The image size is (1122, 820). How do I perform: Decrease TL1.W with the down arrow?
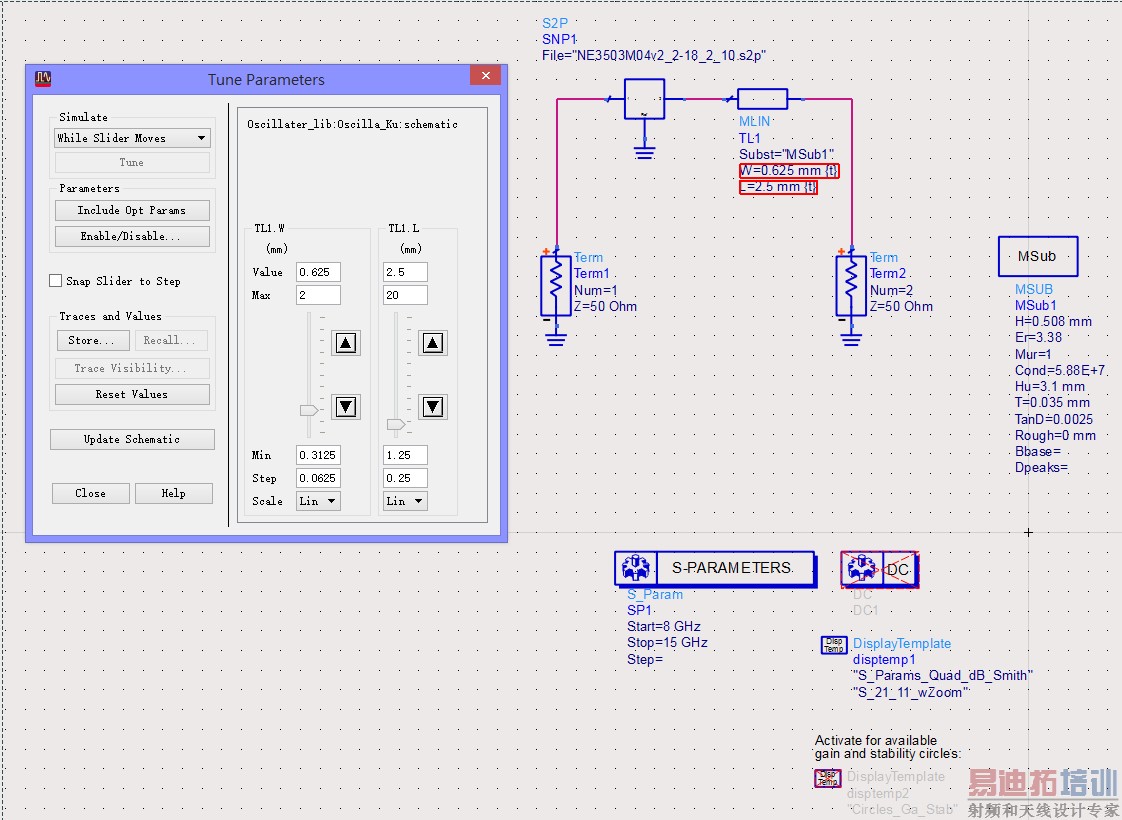[346, 406]
